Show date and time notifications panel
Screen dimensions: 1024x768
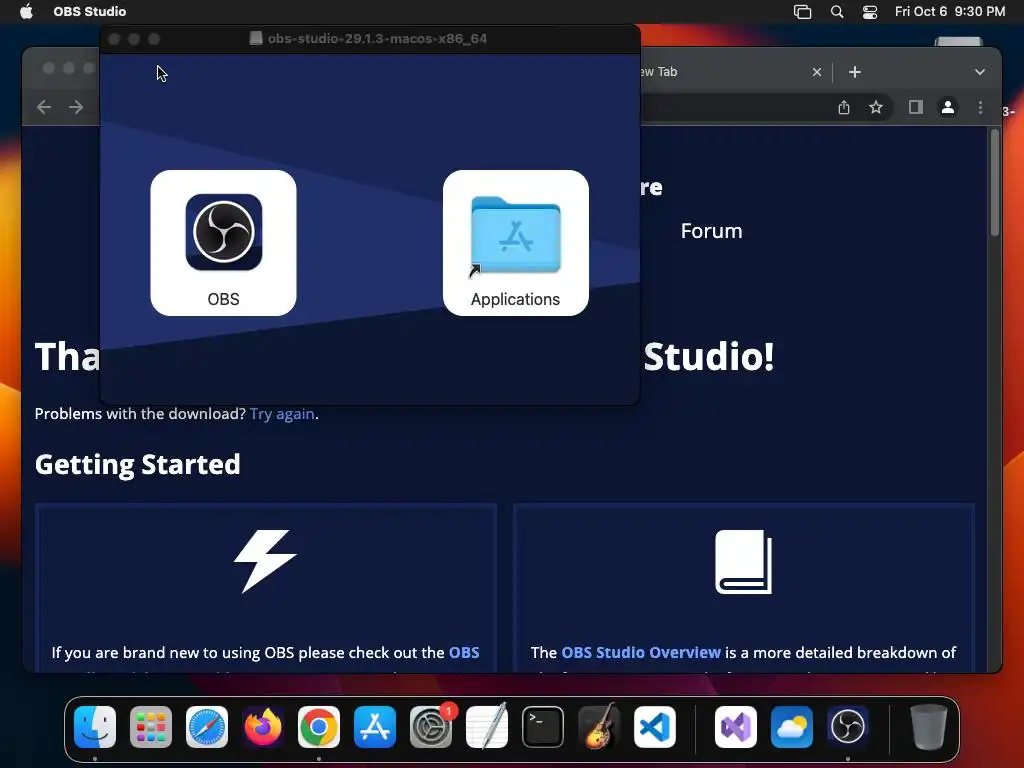pyautogui.click(x=950, y=11)
